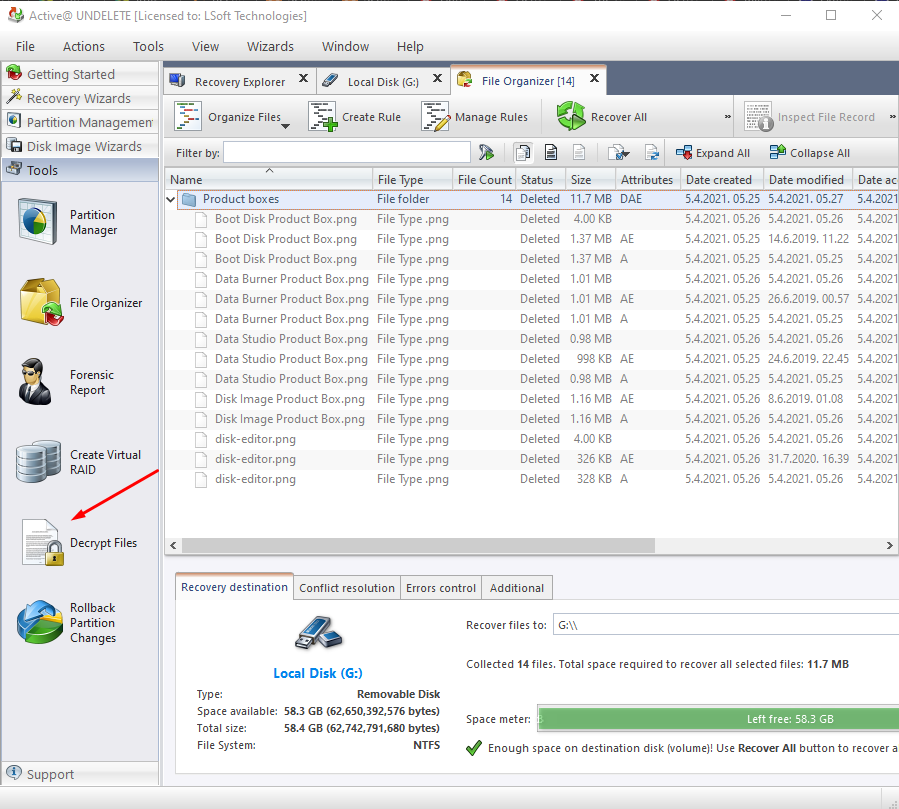Viewport: 899px width, 809px height.
Task: Launch File Organizer from the Tools sidebar
Action: point(40,303)
